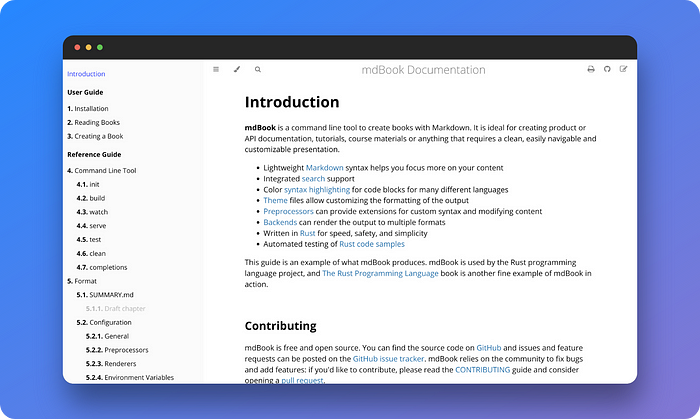Open chapter 3. Creating a Book
The height and width of the screenshot is (419, 700).
(95, 136)
